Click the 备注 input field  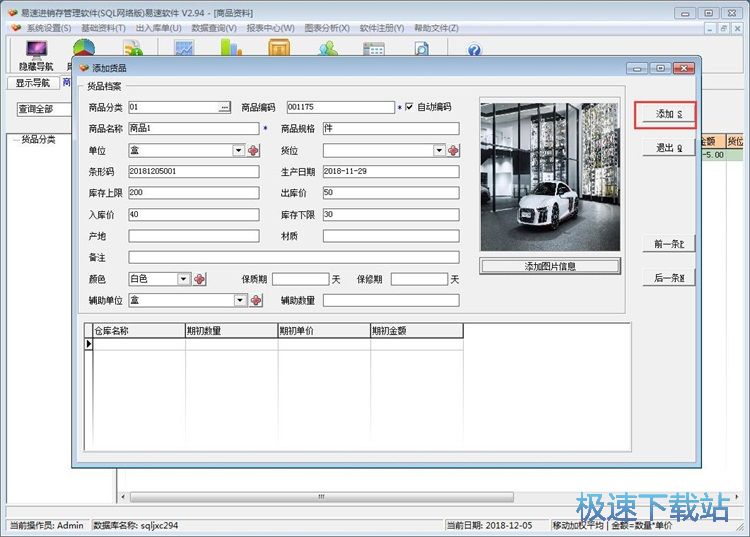[x=294, y=257]
